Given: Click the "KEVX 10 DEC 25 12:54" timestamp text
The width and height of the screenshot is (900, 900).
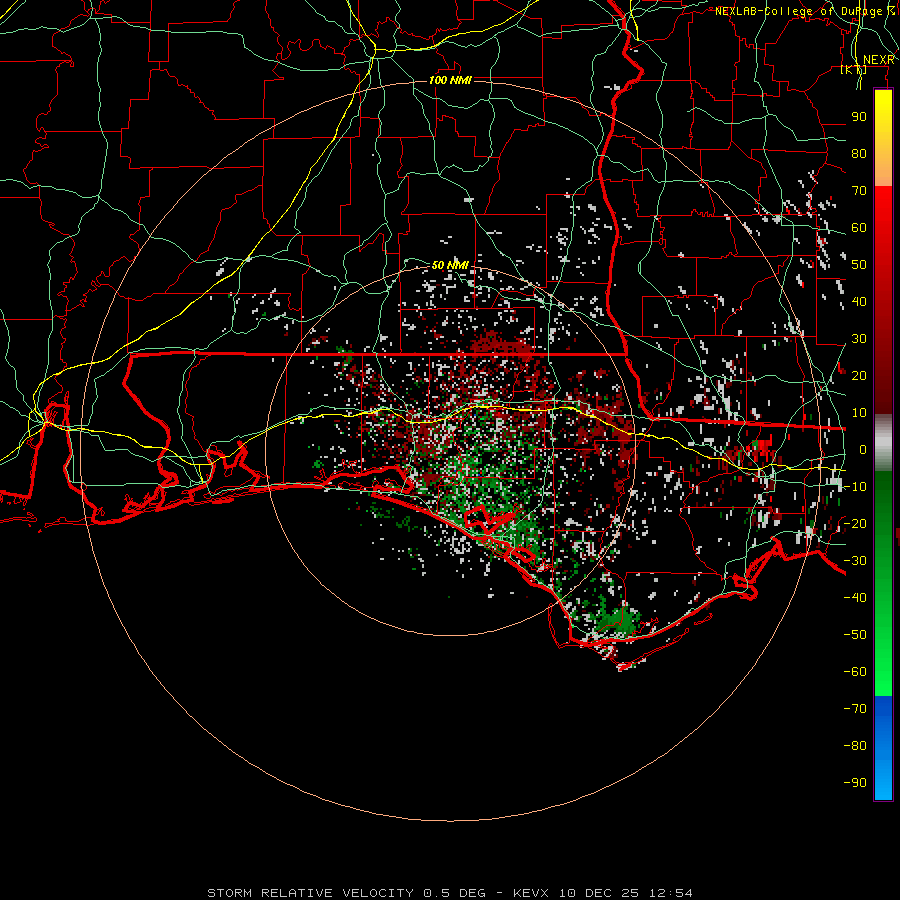Looking at the screenshot, I should coord(603,893).
